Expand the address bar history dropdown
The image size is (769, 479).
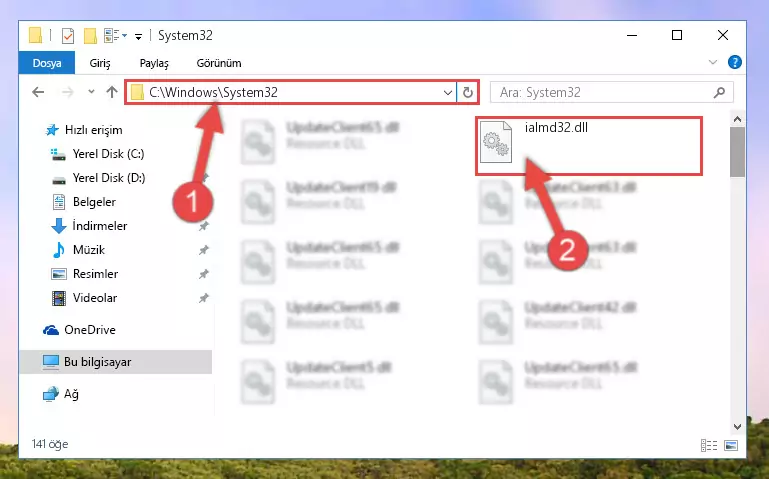[x=447, y=92]
